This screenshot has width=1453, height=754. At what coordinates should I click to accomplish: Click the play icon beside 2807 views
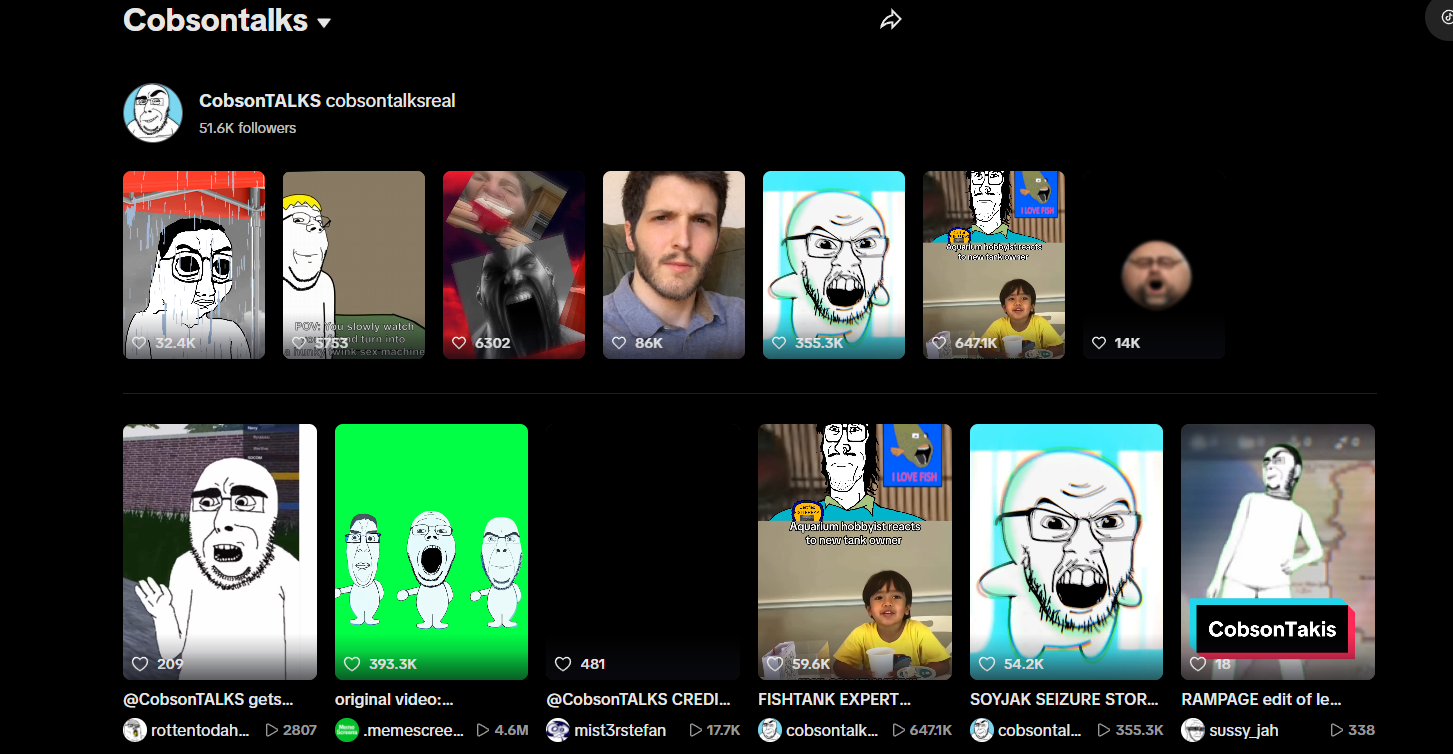click(x=271, y=730)
